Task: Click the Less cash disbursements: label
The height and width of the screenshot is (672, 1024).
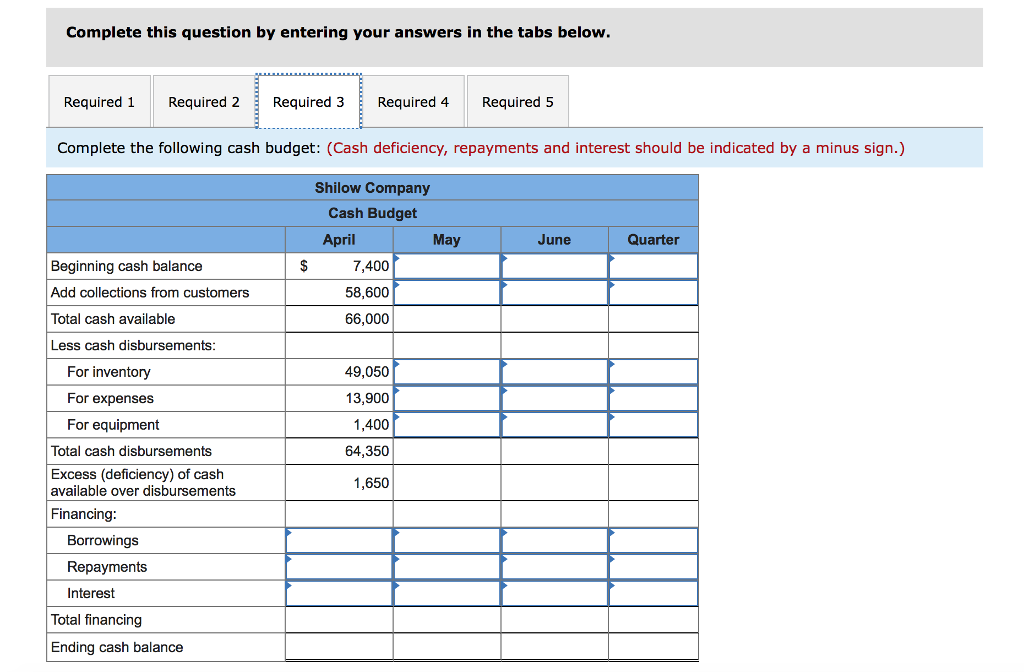Action: click(x=133, y=345)
